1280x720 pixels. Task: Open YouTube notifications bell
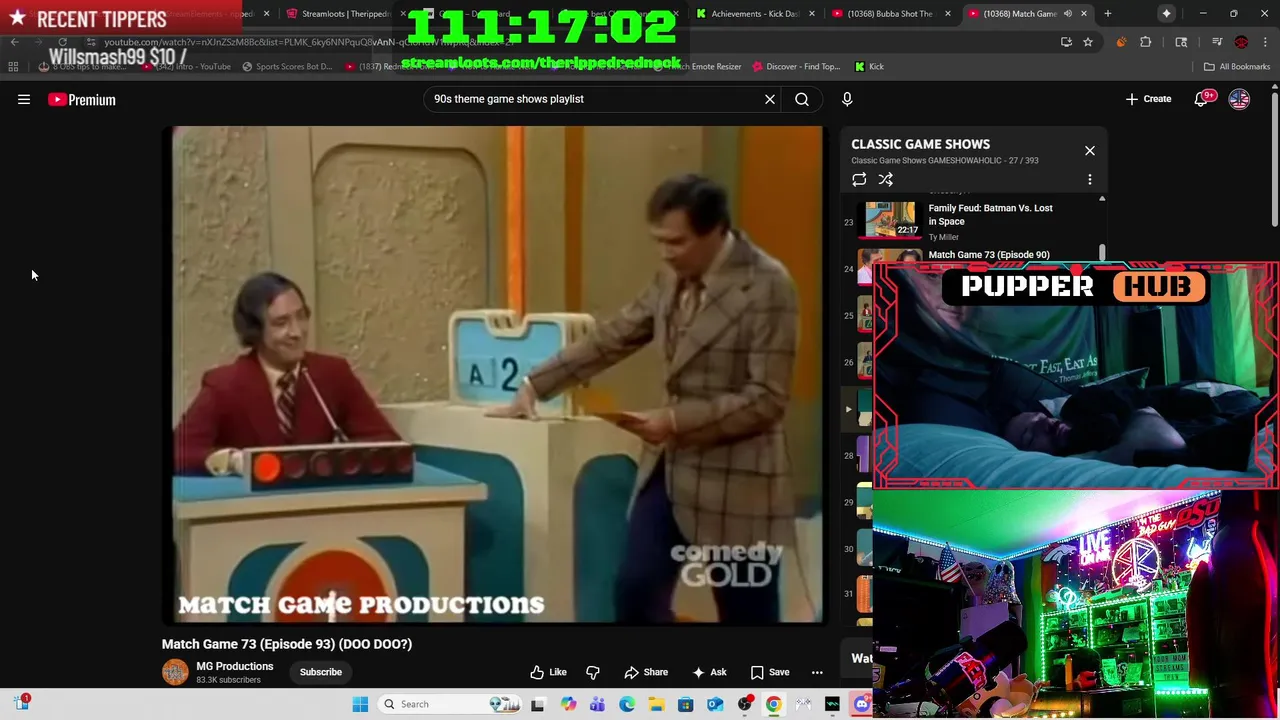1201,99
